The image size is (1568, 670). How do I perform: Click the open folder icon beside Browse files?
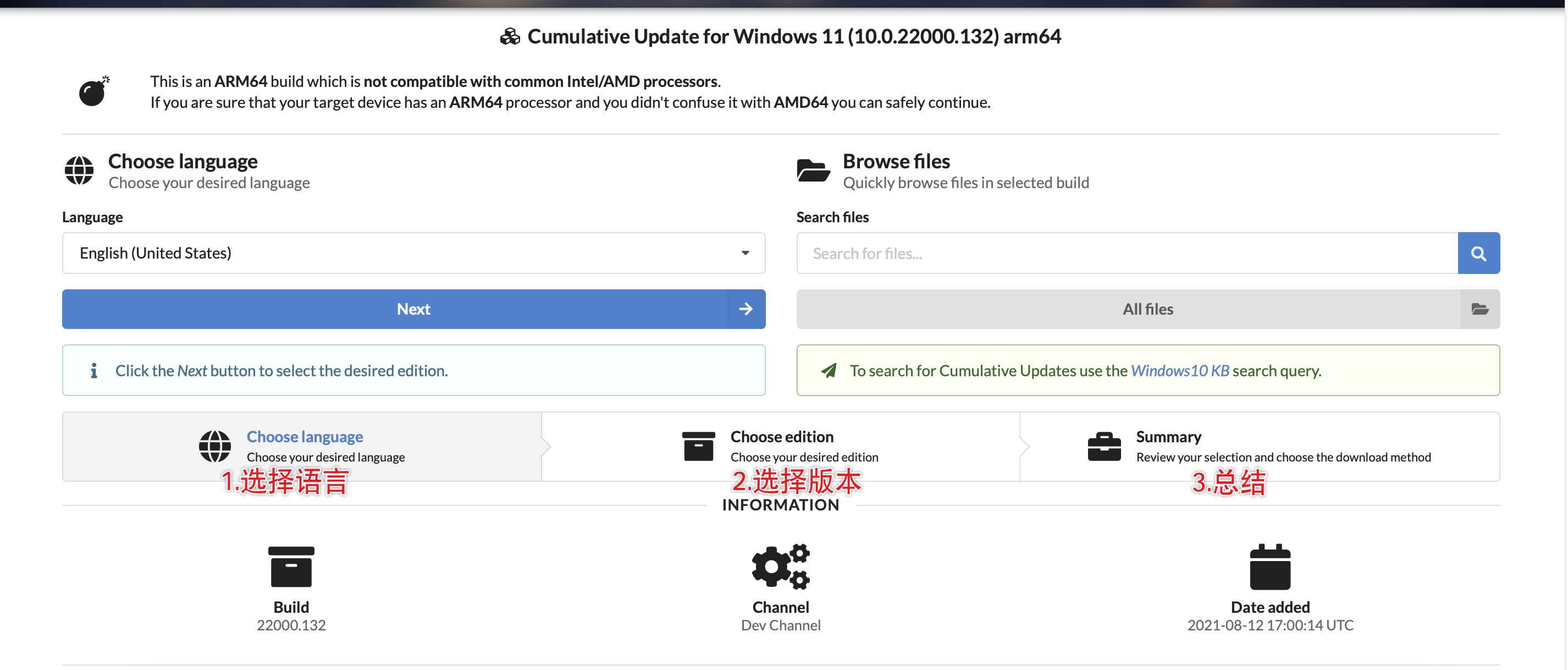pos(813,170)
